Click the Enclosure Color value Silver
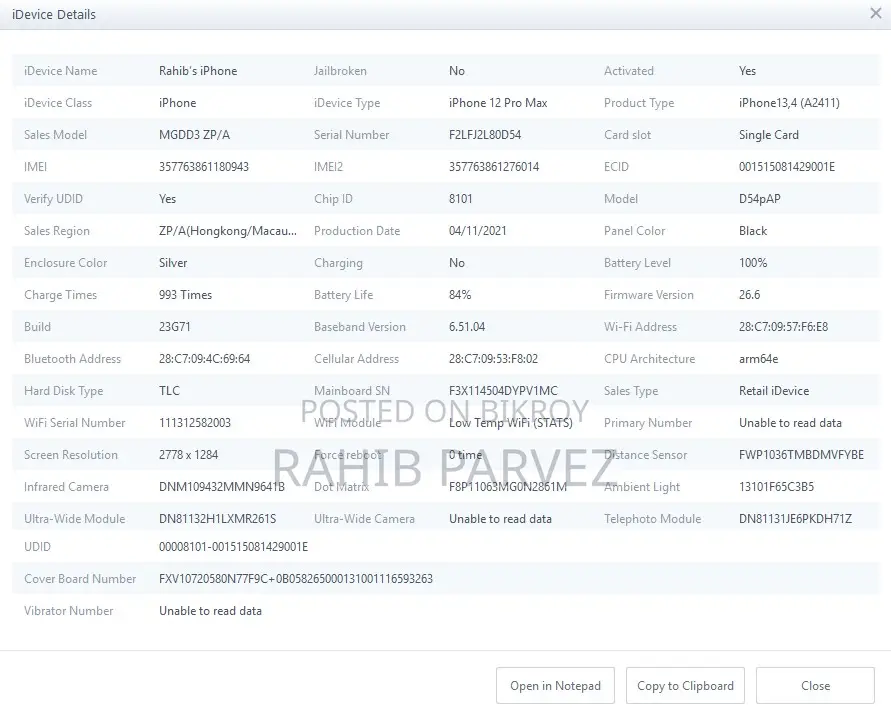This screenshot has width=891, height=708. (x=173, y=263)
